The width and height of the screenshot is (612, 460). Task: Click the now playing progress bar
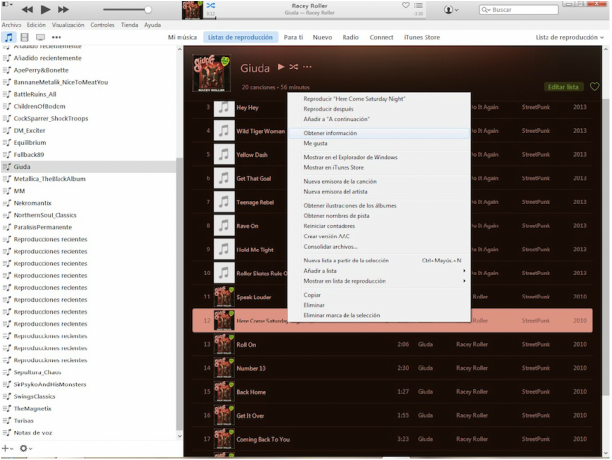[315, 18]
